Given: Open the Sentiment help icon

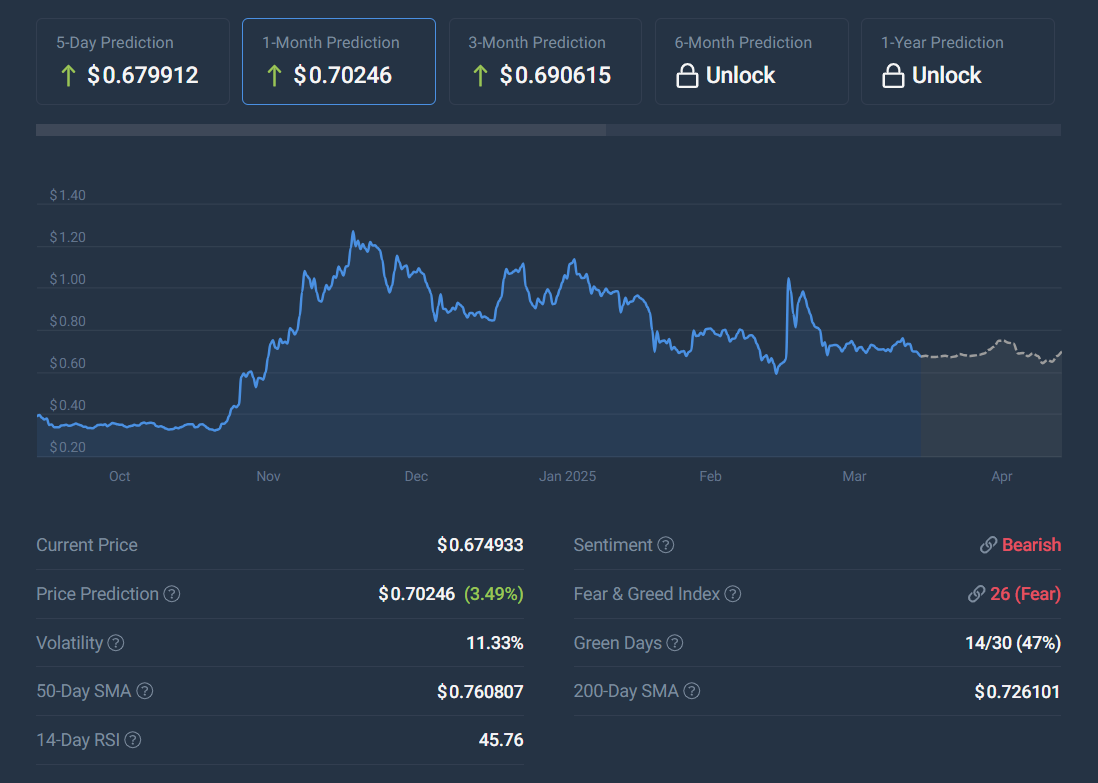Looking at the screenshot, I should [x=666, y=545].
